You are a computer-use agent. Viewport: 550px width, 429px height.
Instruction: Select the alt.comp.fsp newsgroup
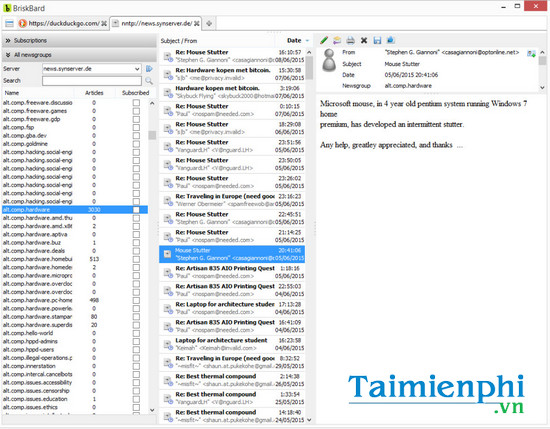point(75,127)
